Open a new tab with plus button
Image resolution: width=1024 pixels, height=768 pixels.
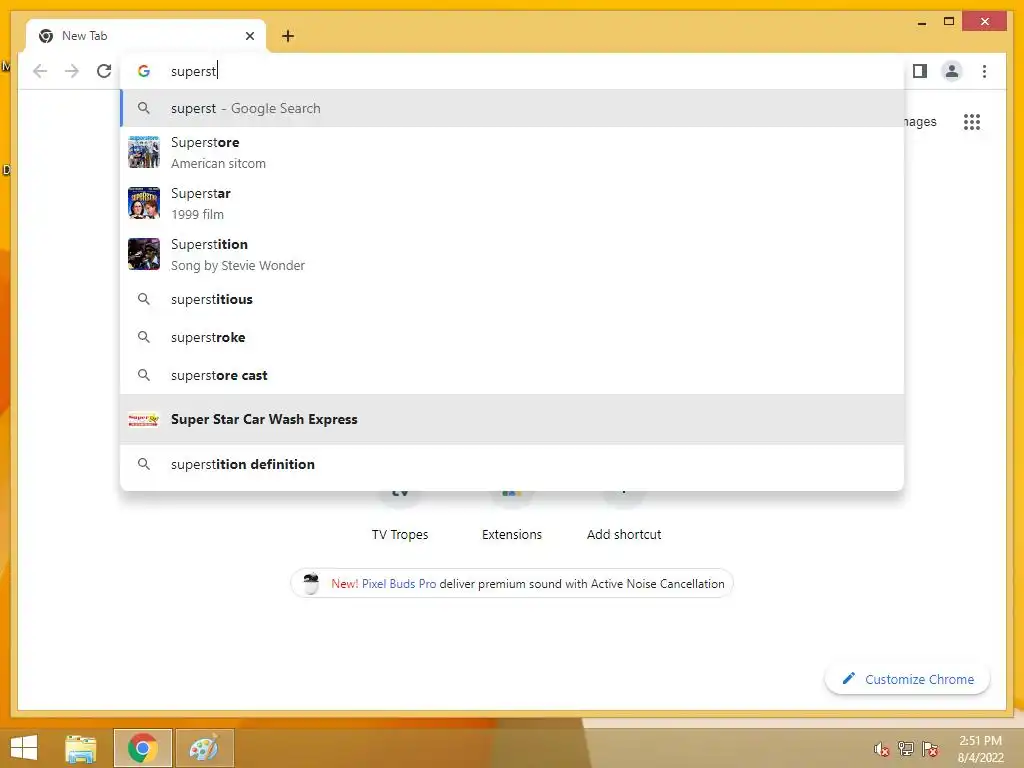coord(288,36)
